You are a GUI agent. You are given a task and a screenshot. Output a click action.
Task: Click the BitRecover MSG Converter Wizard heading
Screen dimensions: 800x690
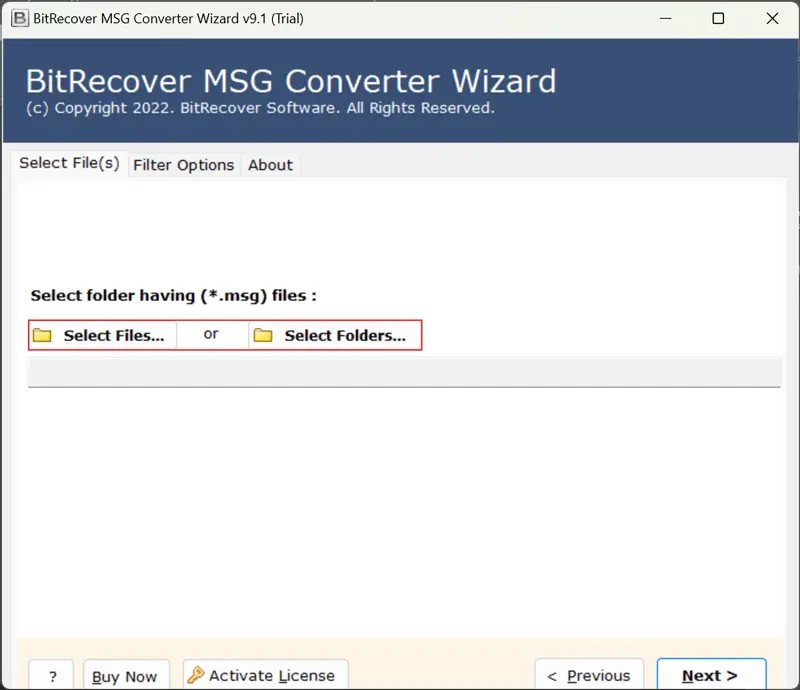[291, 81]
